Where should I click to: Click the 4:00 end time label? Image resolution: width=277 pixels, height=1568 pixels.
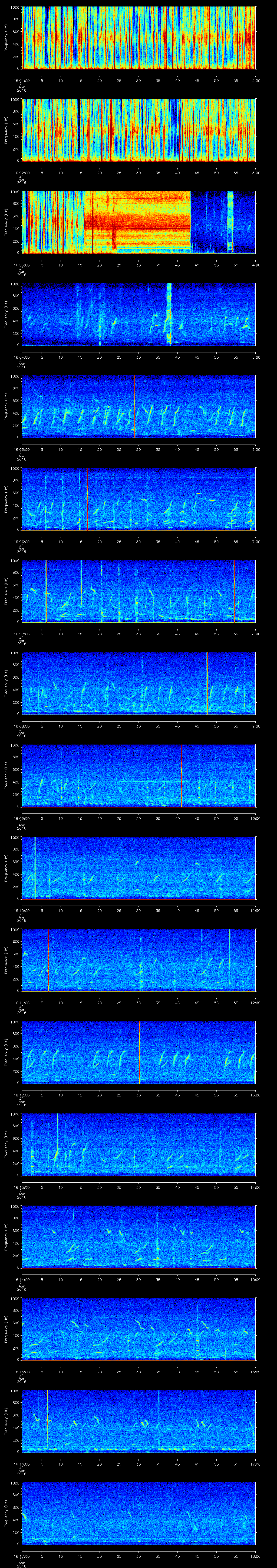256,265
